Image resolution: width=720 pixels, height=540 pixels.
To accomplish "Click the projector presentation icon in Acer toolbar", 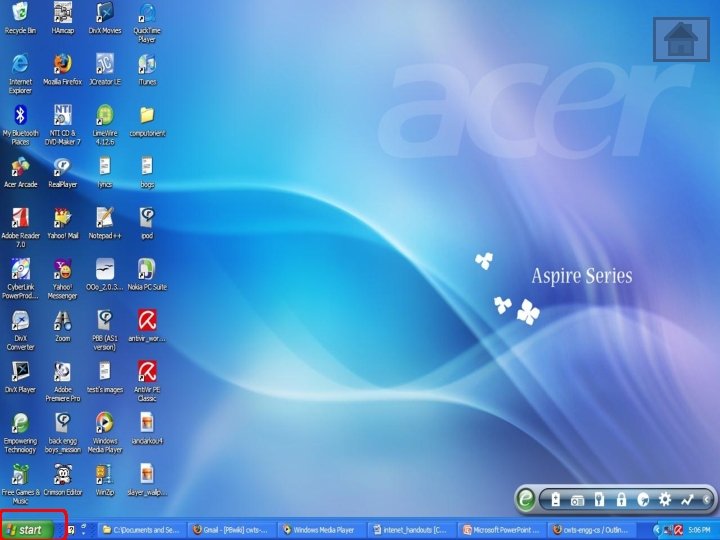I will tap(577, 500).
